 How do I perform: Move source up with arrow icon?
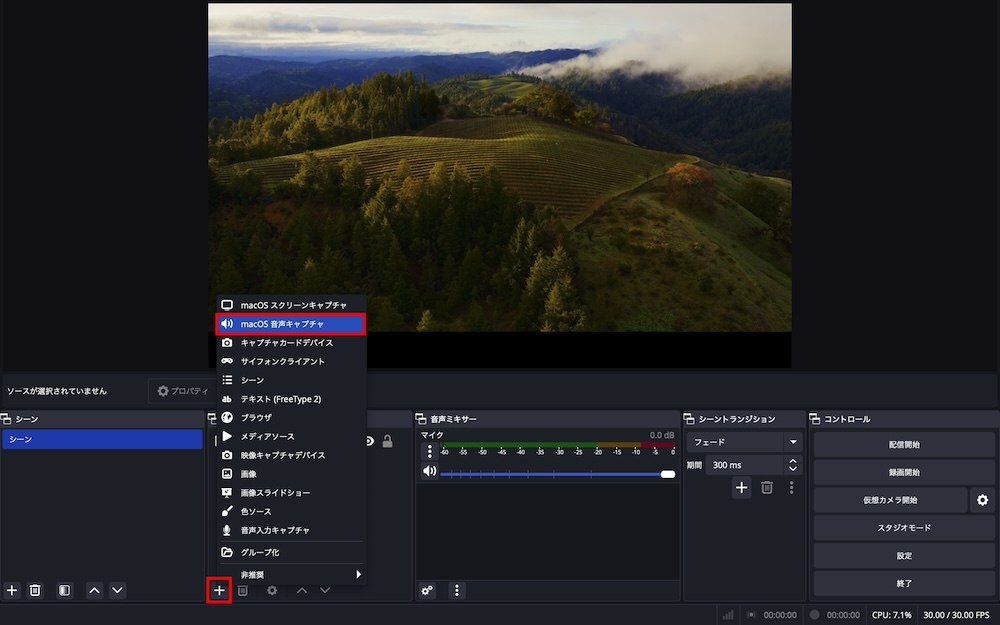click(302, 591)
